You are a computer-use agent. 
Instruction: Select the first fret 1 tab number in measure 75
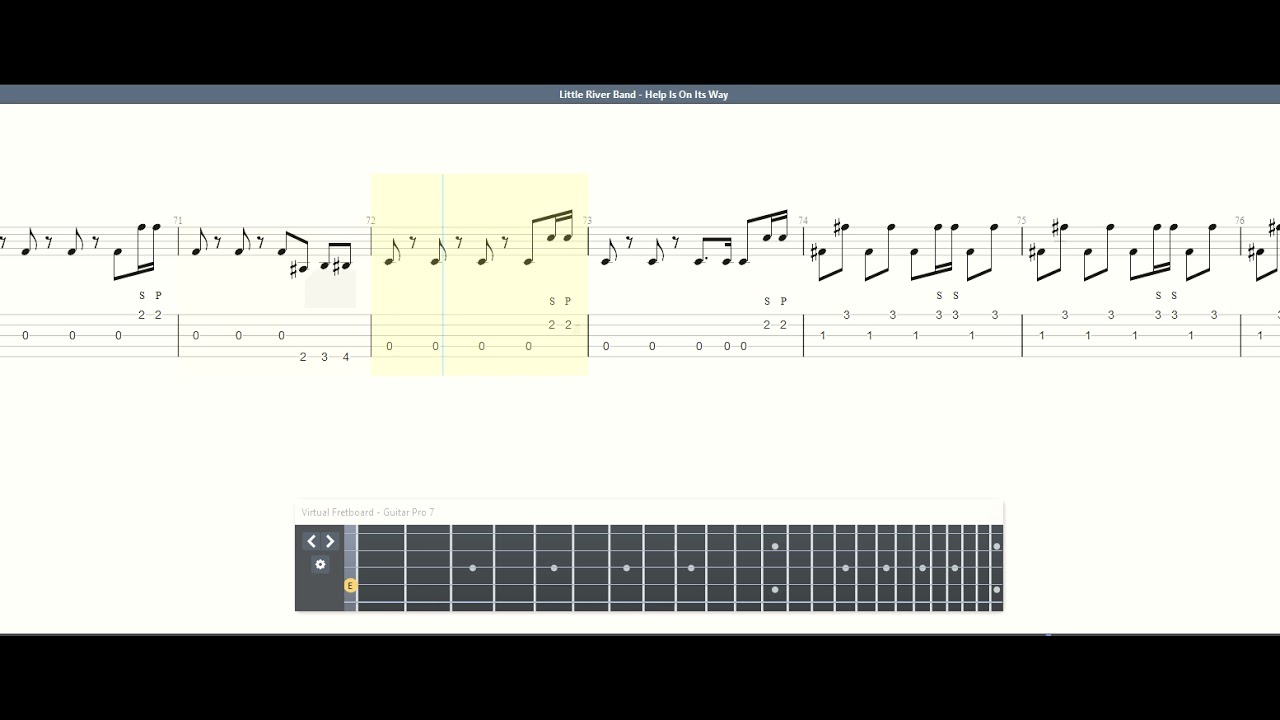(x=1041, y=336)
